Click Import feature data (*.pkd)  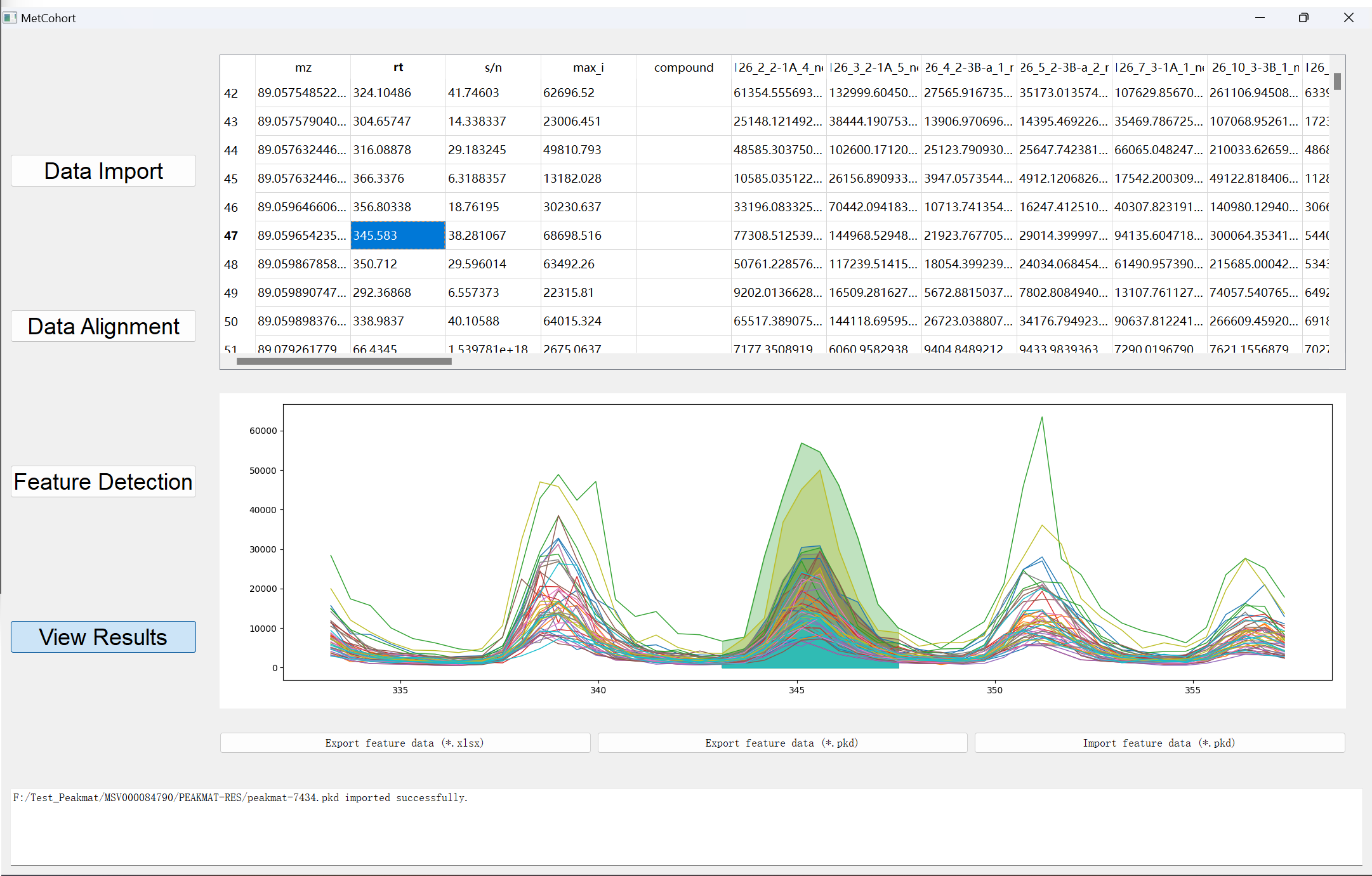click(1159, 743)
